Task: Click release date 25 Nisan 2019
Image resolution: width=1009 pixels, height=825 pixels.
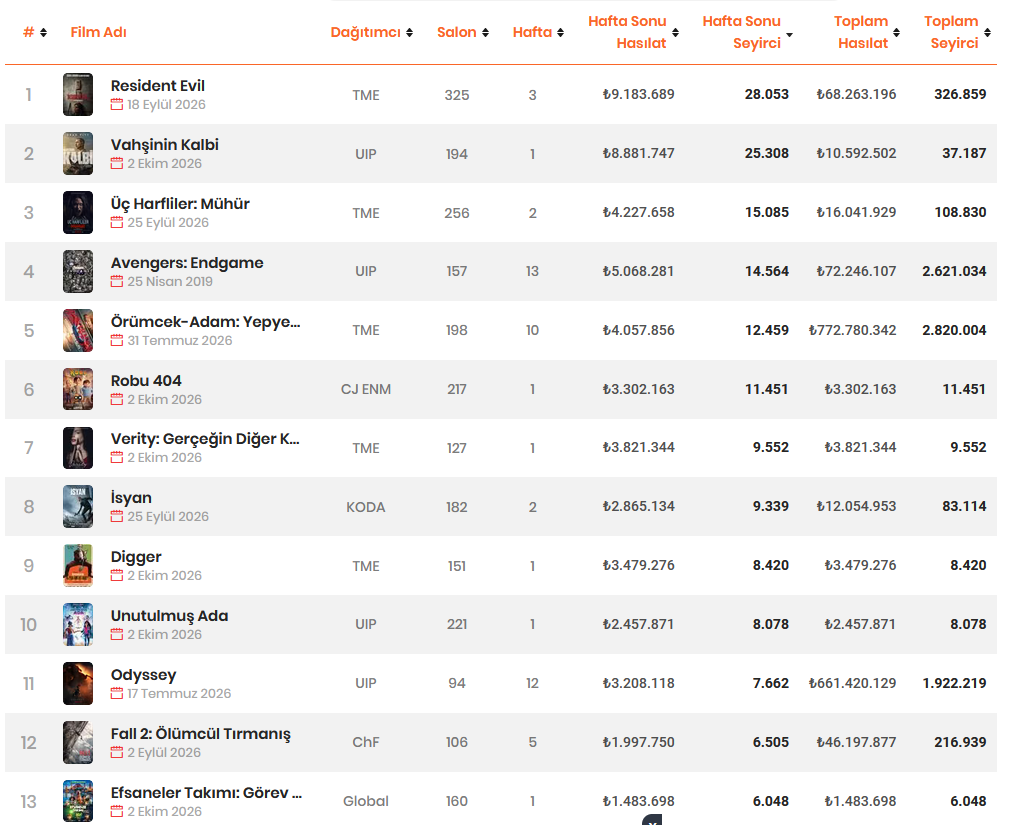Action: [170, 281]
